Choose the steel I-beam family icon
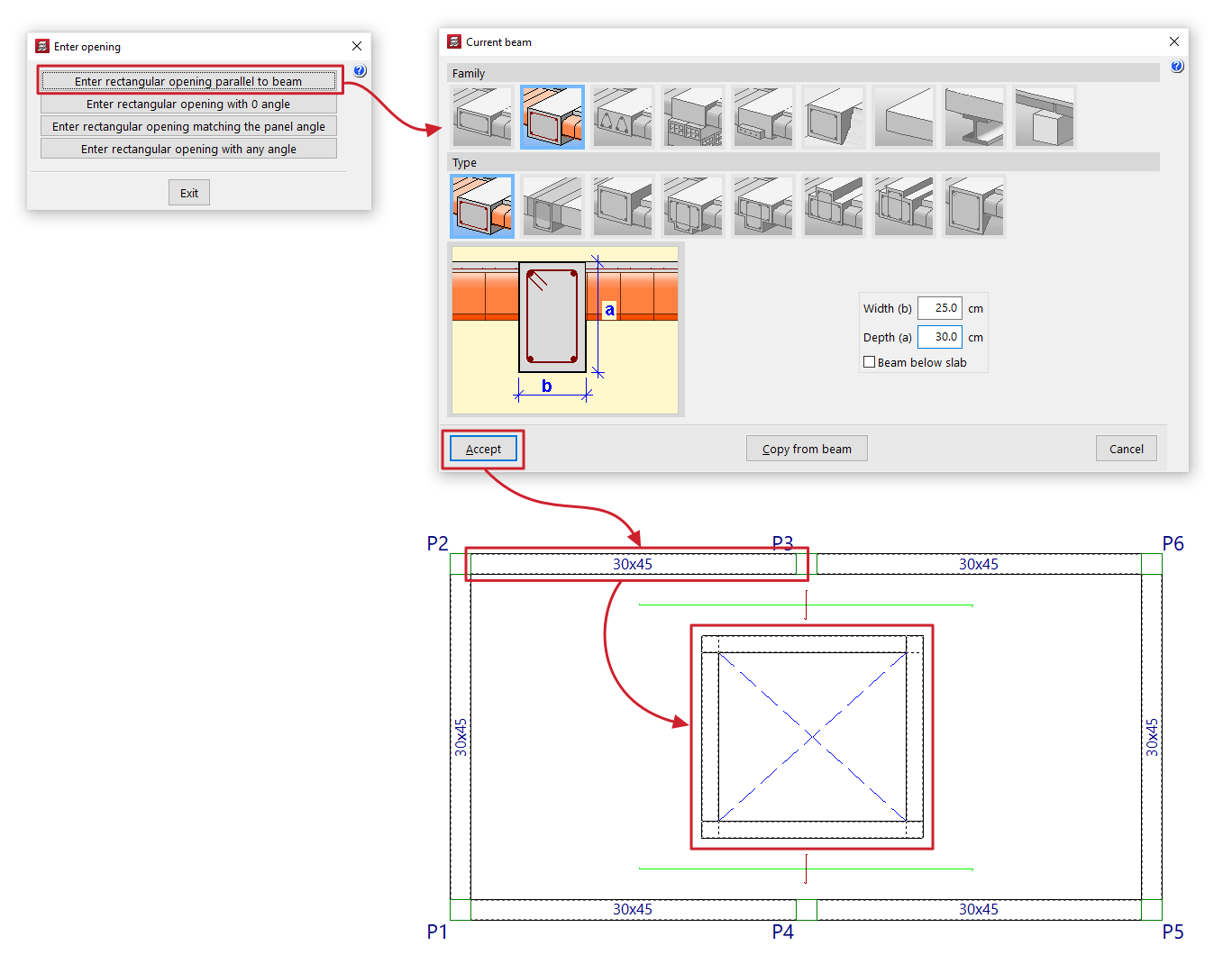The width and height of the screenshot is (1232, 964). coord(974,117)
